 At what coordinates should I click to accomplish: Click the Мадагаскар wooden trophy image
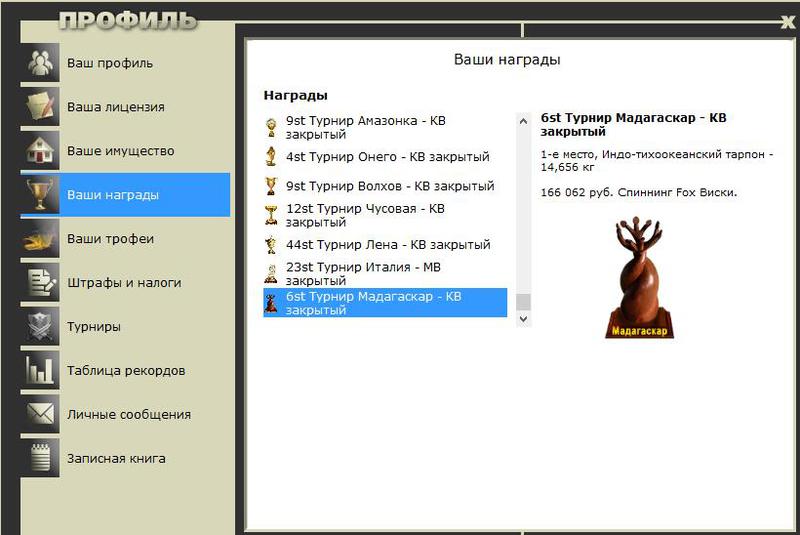pyautogui.click(x=639, y=278)
